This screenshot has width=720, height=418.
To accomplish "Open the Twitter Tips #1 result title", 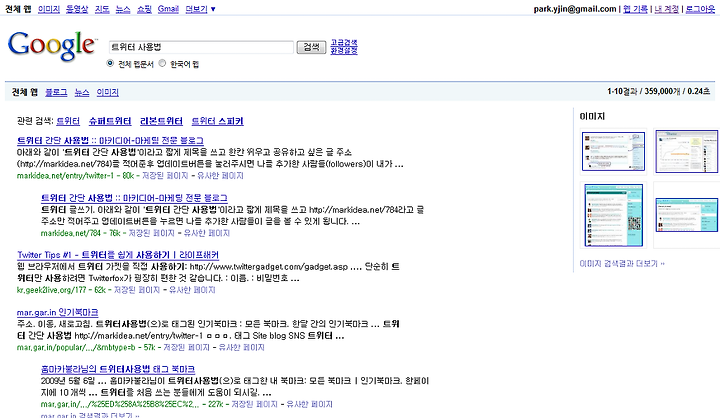I will (118, 255).
